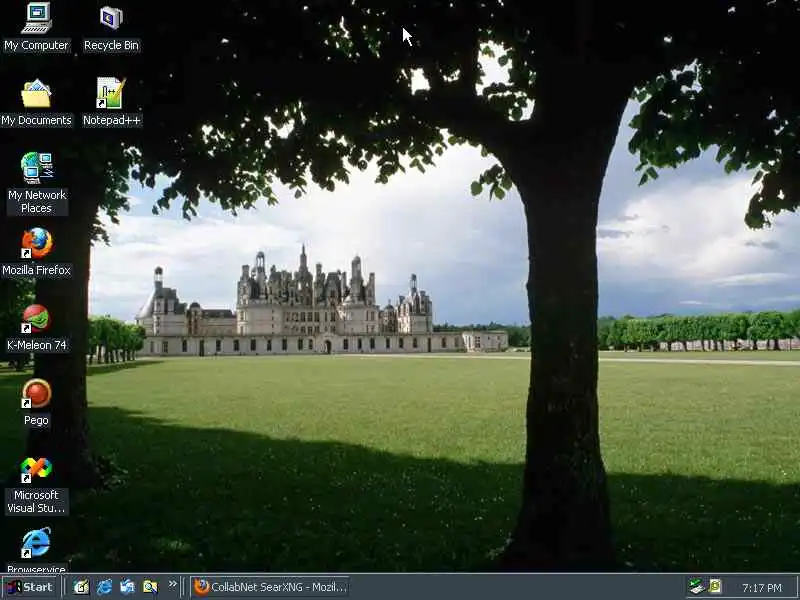Select the Recycle Bin desktop icon
The height and width of the screenshot is (600, 800).
coord(111,18)
